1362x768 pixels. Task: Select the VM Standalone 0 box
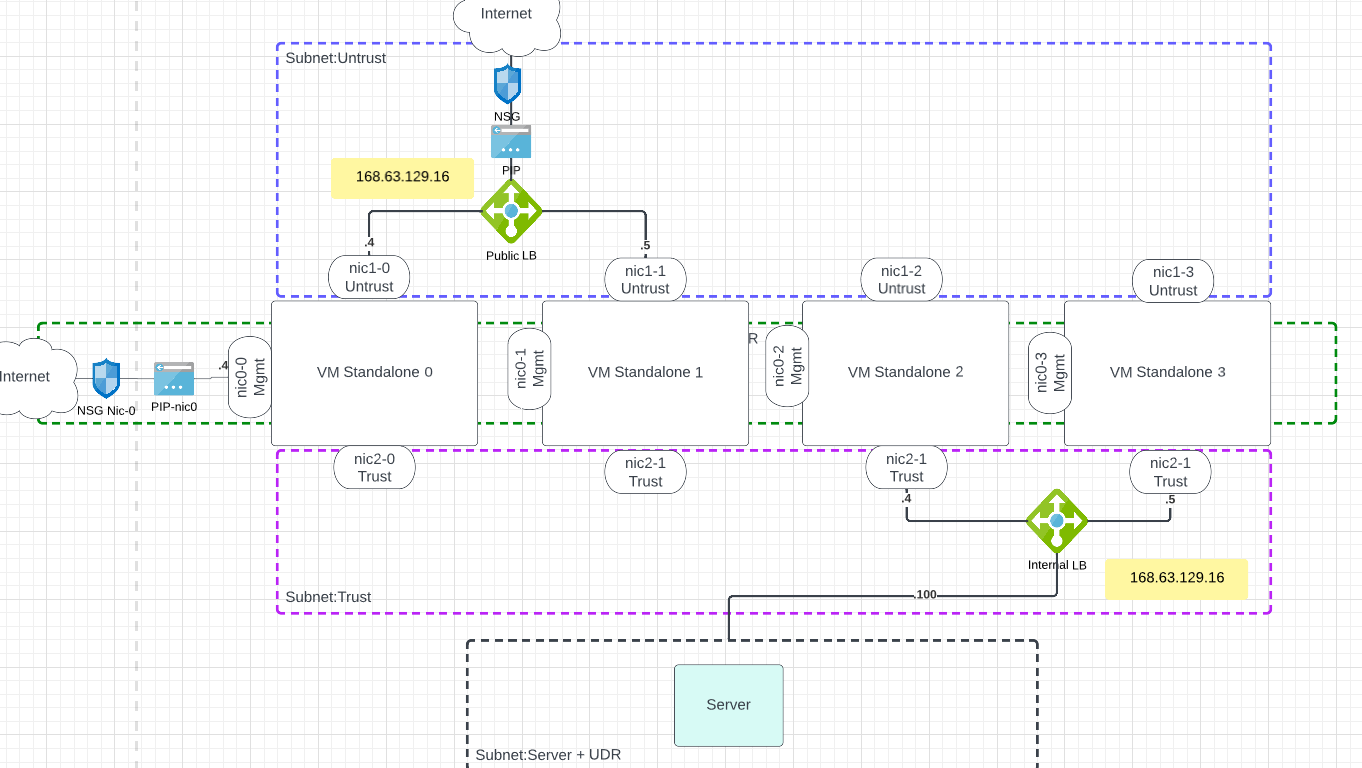(x=374, y=372)
